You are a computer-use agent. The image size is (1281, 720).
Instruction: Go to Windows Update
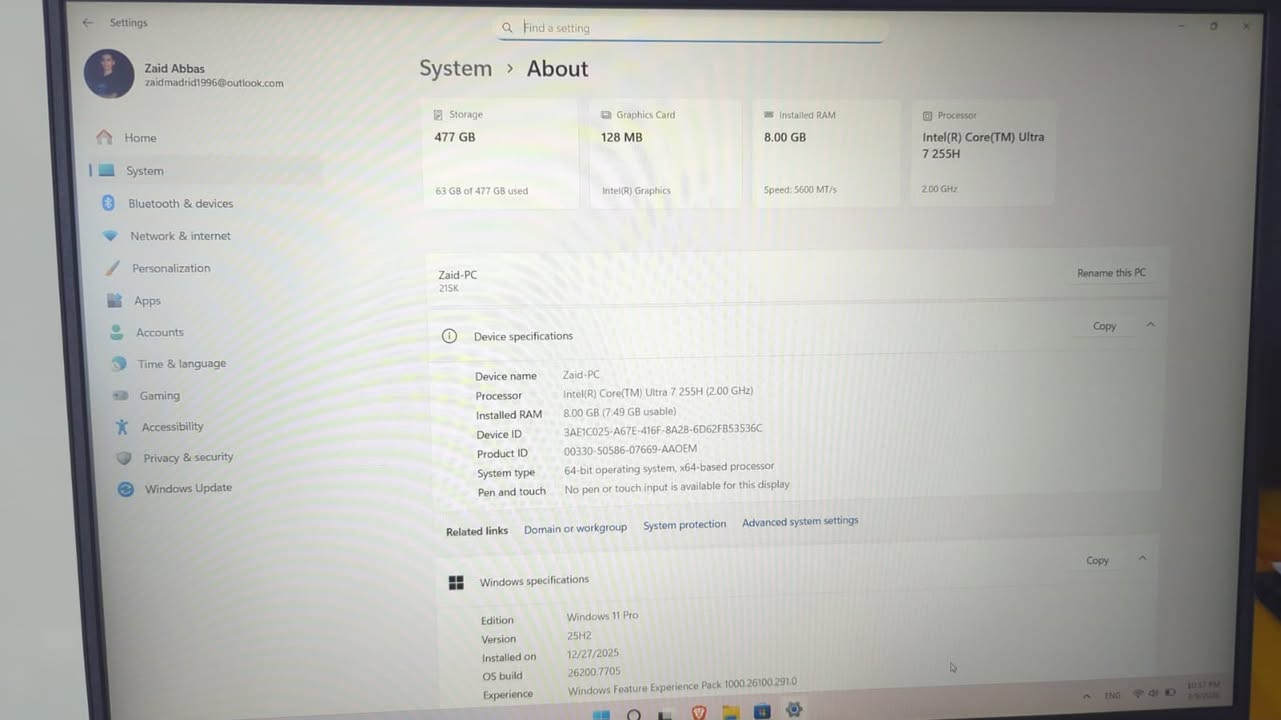point(188,488)
